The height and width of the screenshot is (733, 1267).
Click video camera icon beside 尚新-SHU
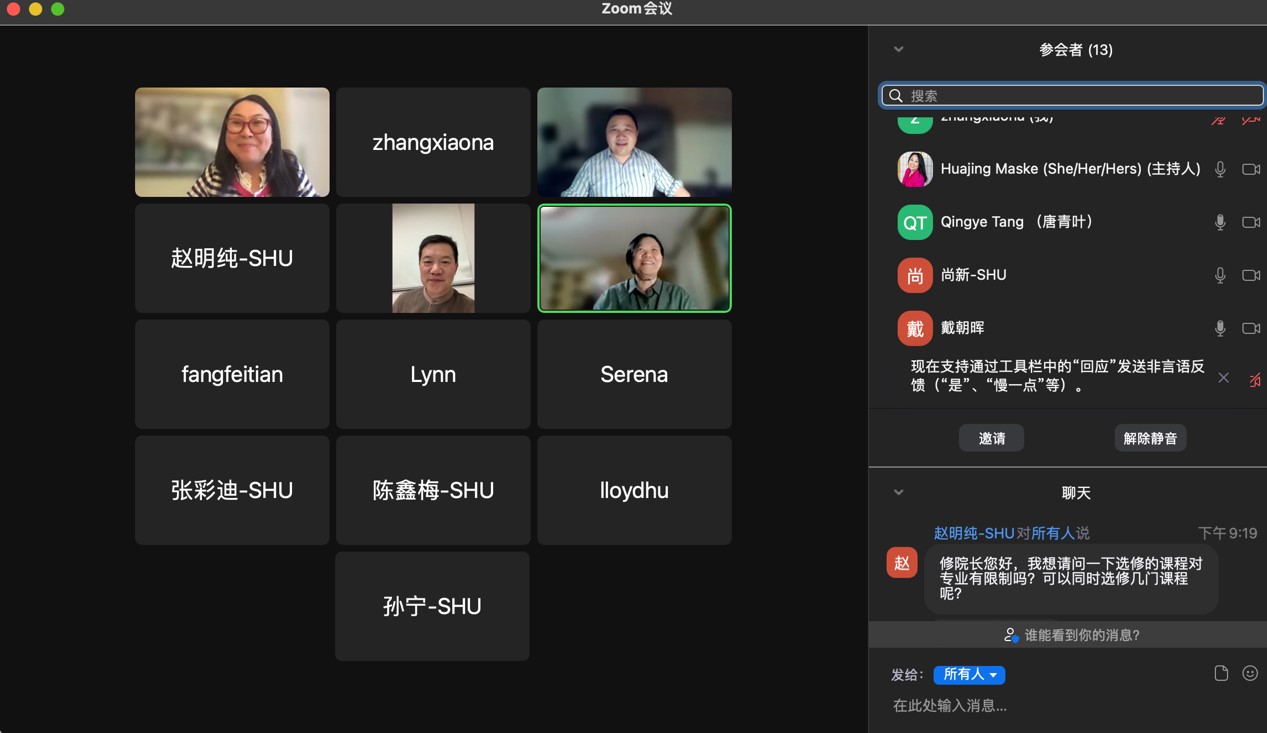[1250, 275]
